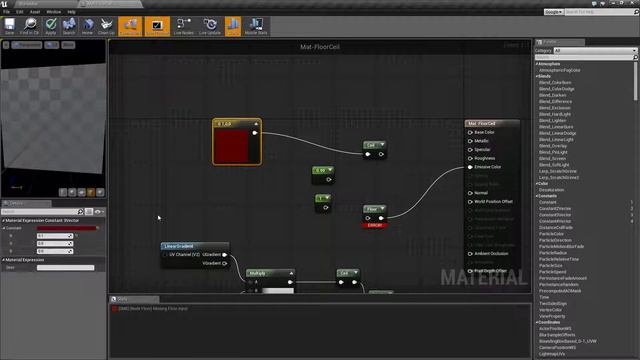Select the LinearGradient node header
640x360 pixels.
point(195,246)
